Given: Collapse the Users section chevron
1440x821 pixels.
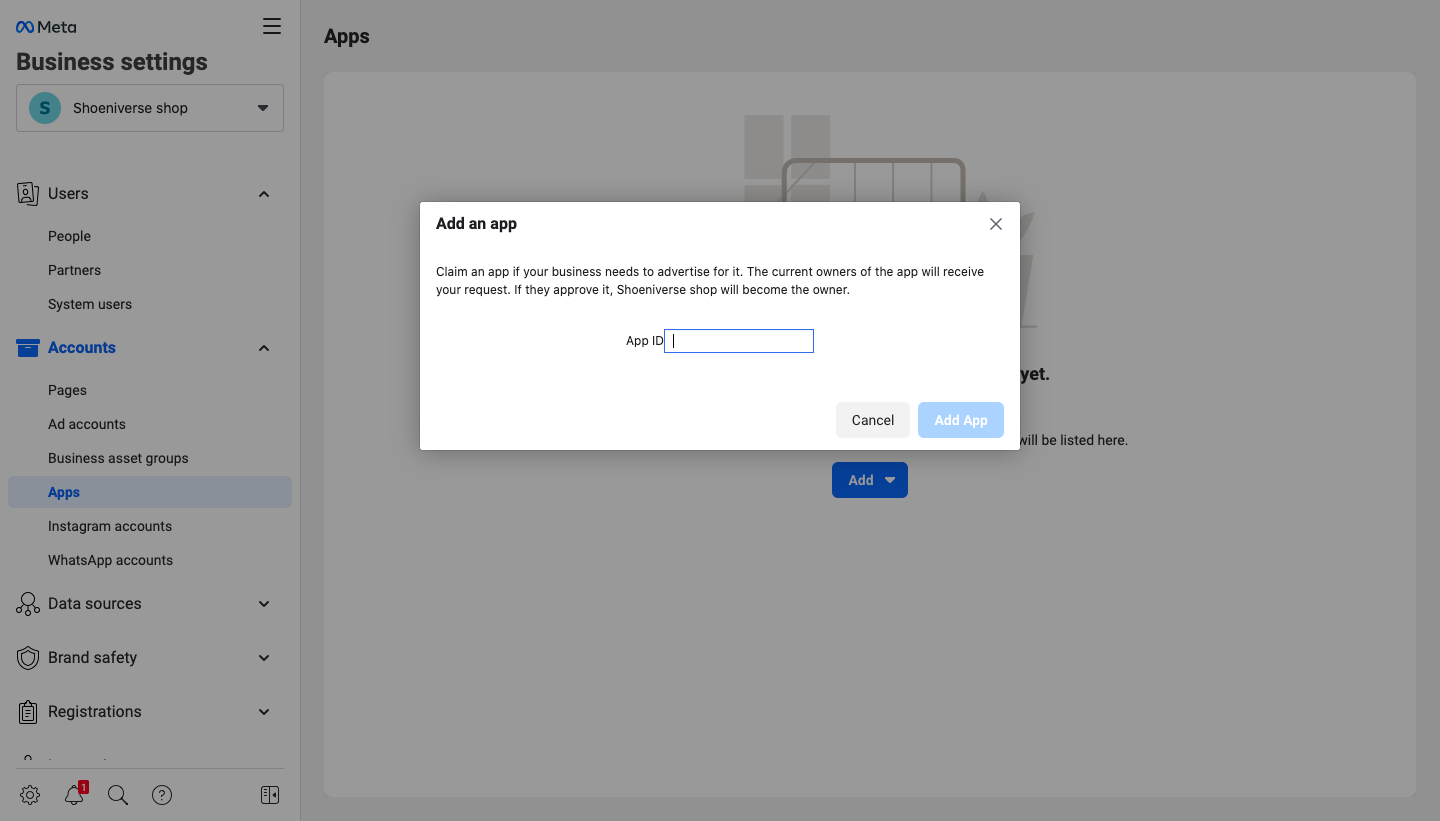Looking at the screenshot, I should tap(264, 194).
